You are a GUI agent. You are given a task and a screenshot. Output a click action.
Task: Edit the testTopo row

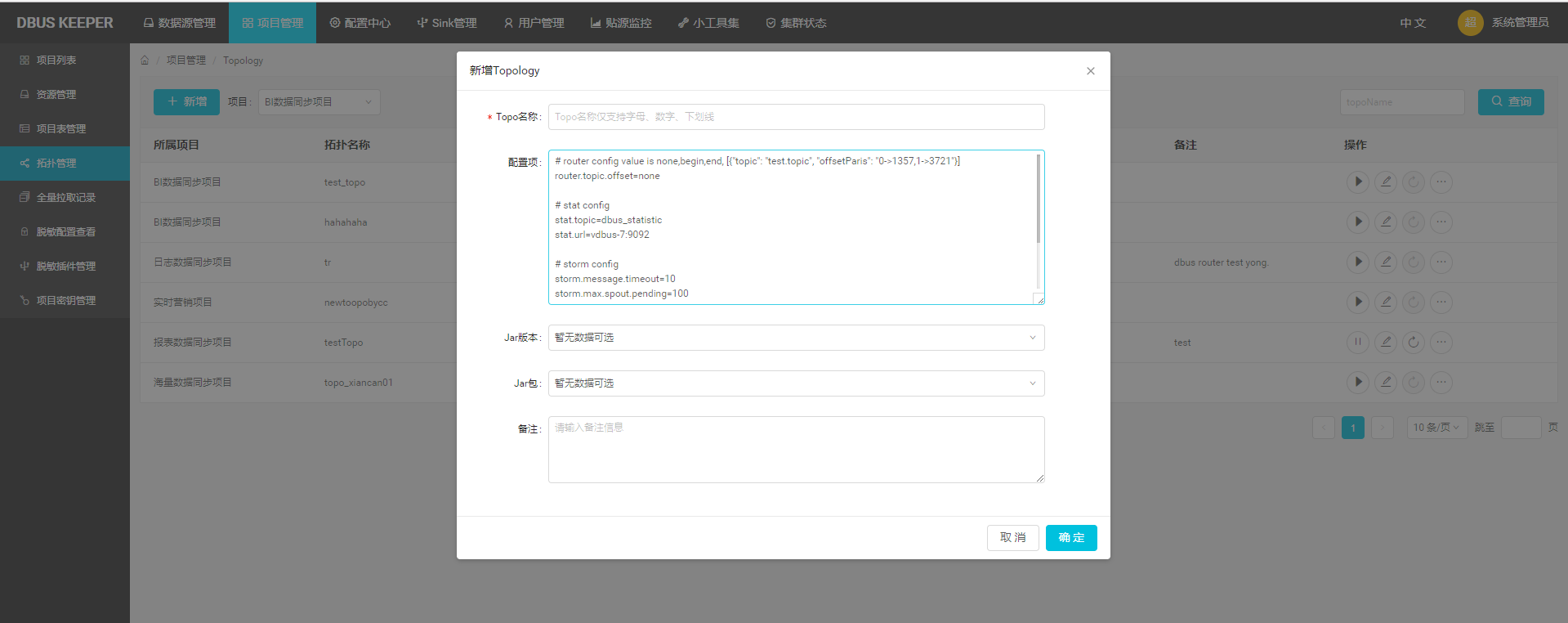[x=1386, y=342]
